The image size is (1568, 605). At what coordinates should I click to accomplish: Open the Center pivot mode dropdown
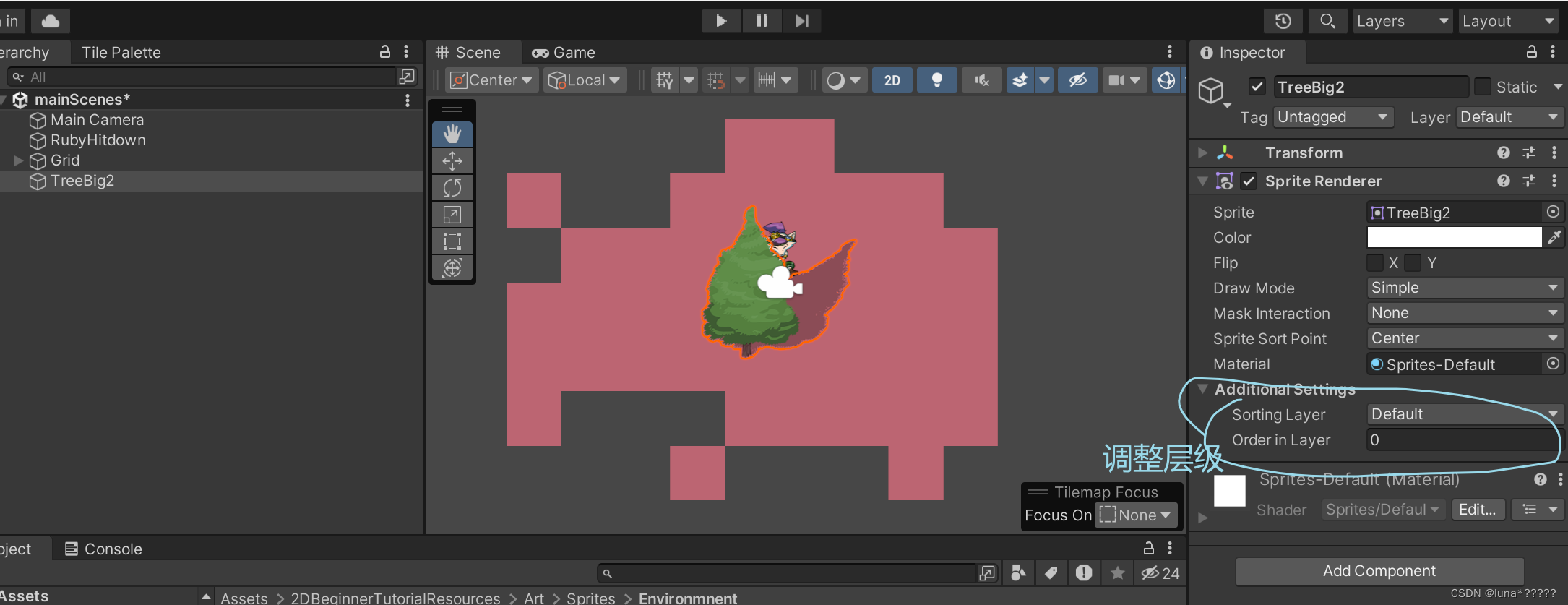point(491,80)
